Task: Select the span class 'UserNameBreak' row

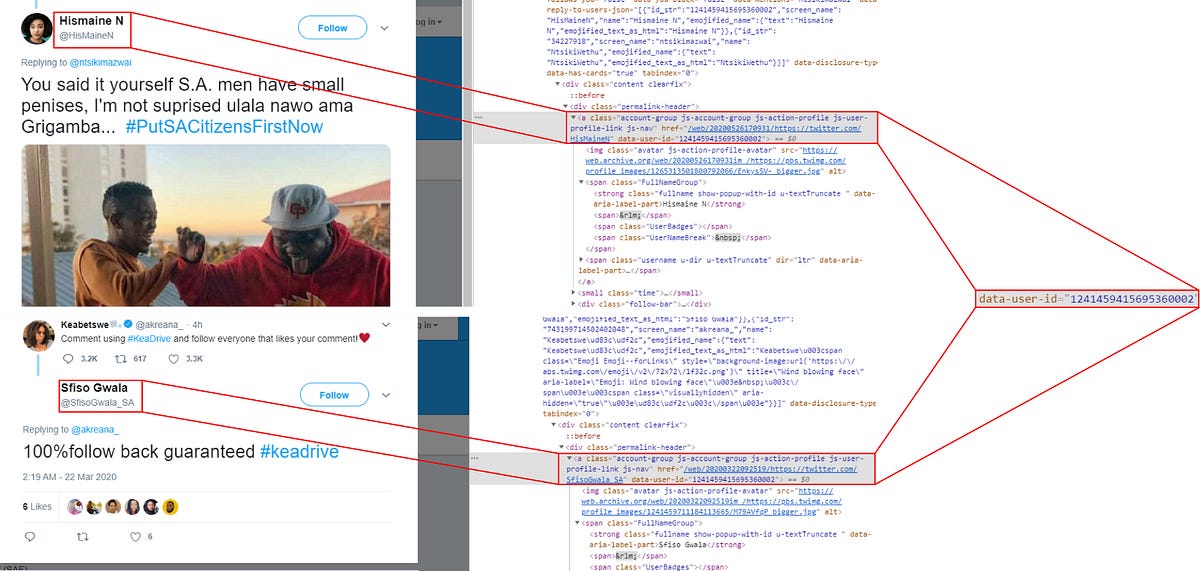Action: (682, 237)
